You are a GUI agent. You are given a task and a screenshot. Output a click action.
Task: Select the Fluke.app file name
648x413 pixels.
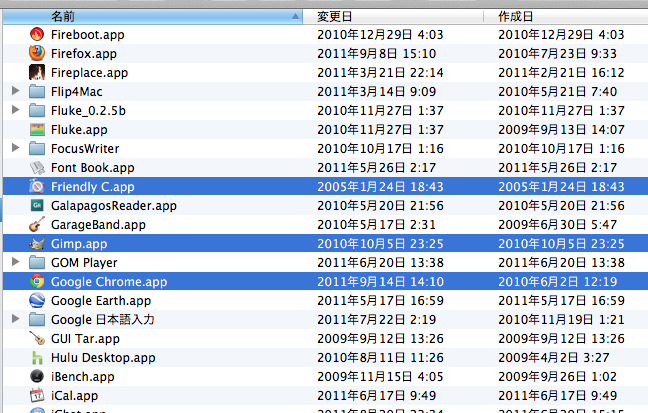[79, 130]
